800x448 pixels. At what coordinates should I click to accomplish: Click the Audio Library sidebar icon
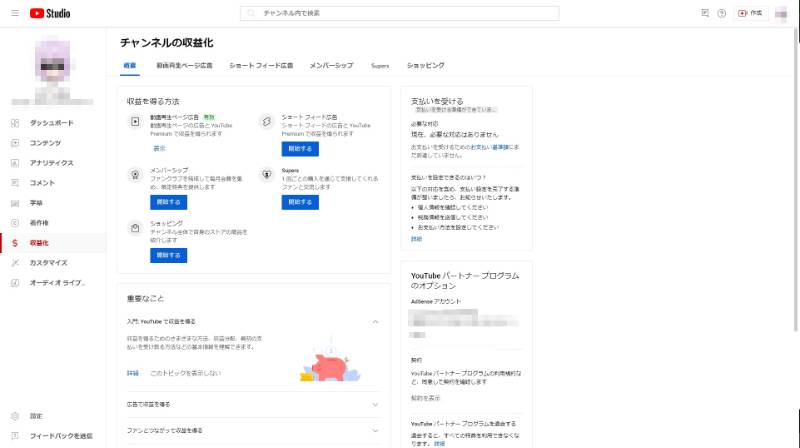(x=15, y=283)
